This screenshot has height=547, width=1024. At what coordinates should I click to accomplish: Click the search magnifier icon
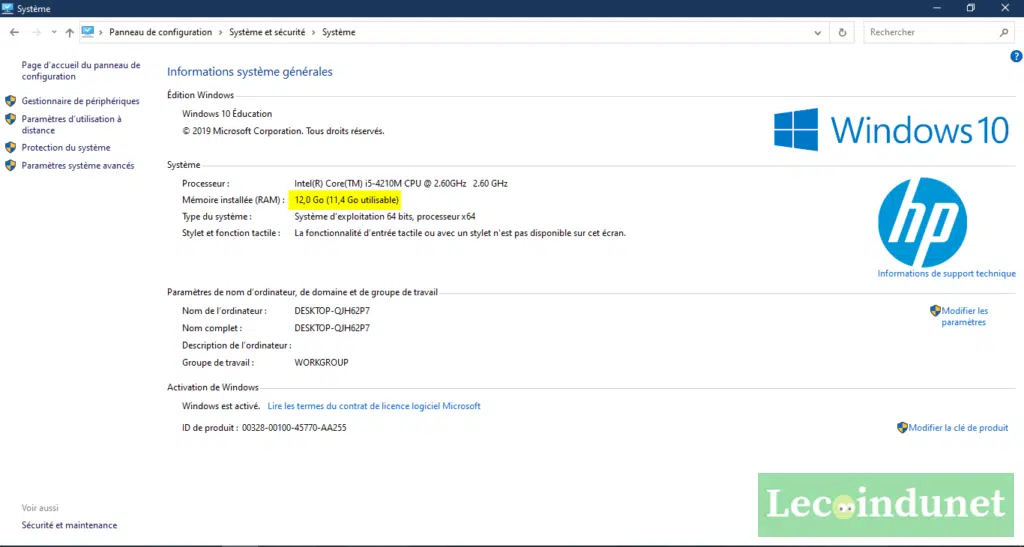tap(1004, 32)
